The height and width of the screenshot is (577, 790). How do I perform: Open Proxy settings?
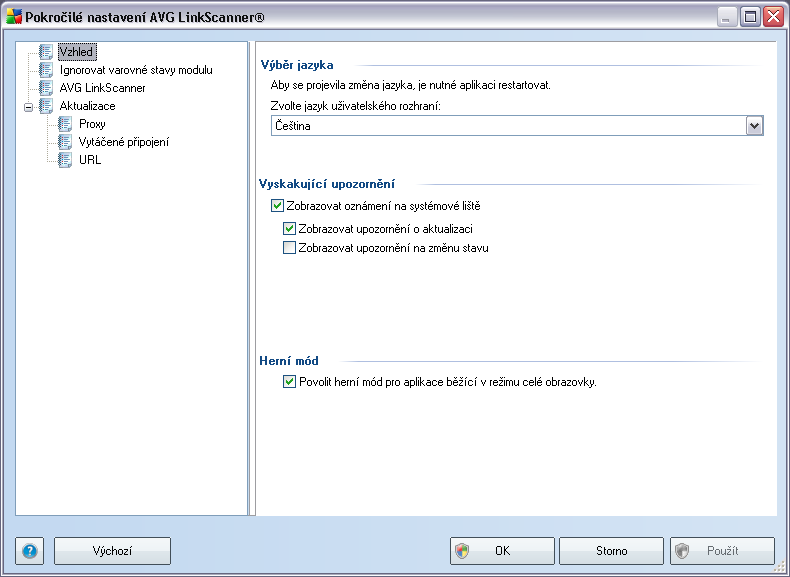92,124
